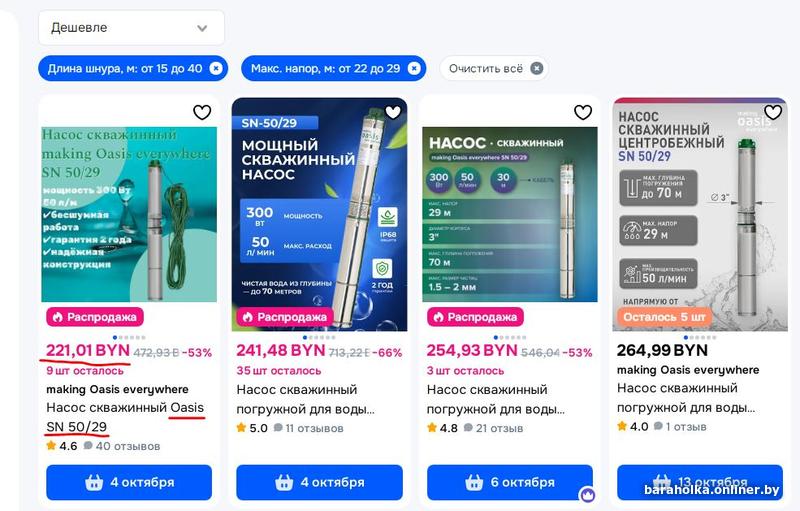Click the purple crown badge icon

(x=588, y=494)
